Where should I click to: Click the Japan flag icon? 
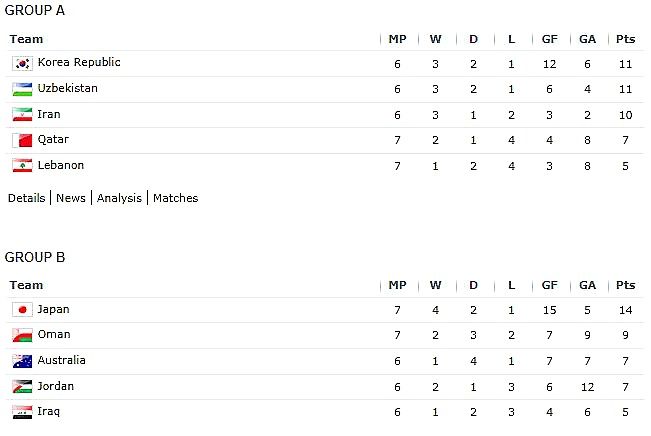pyautogui.click(x=22, y=310)
